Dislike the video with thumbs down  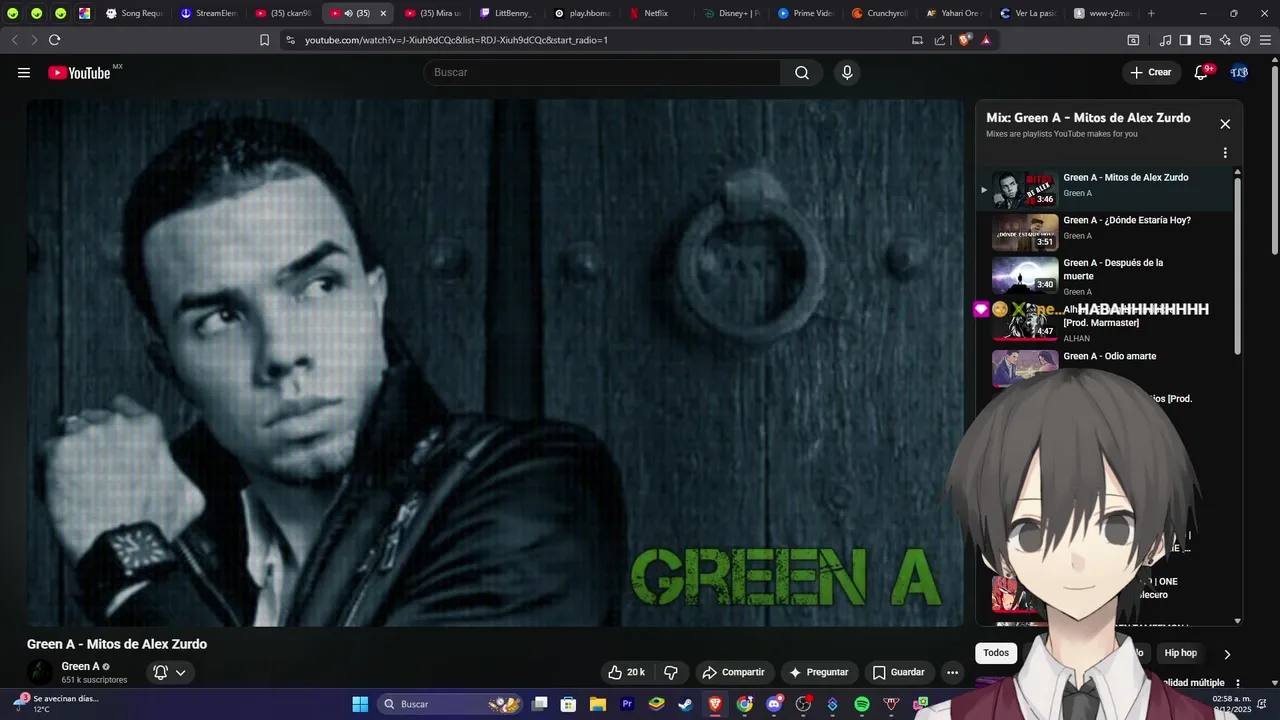pyautogui.click(x=671, y=672)
